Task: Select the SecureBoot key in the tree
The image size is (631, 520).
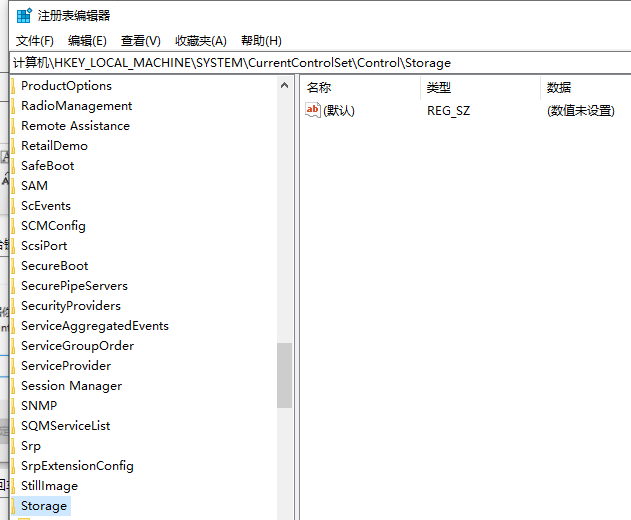Action: click(x=54, y=266)
